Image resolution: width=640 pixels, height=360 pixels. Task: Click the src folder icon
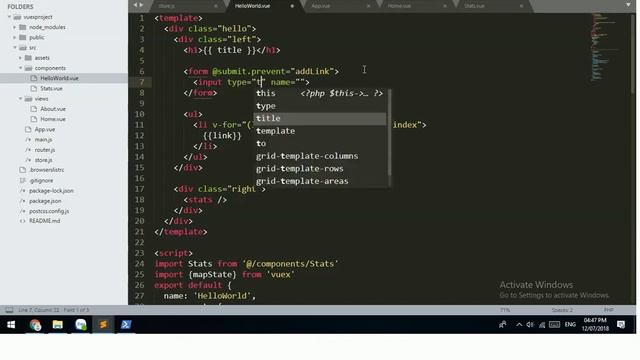23,48
